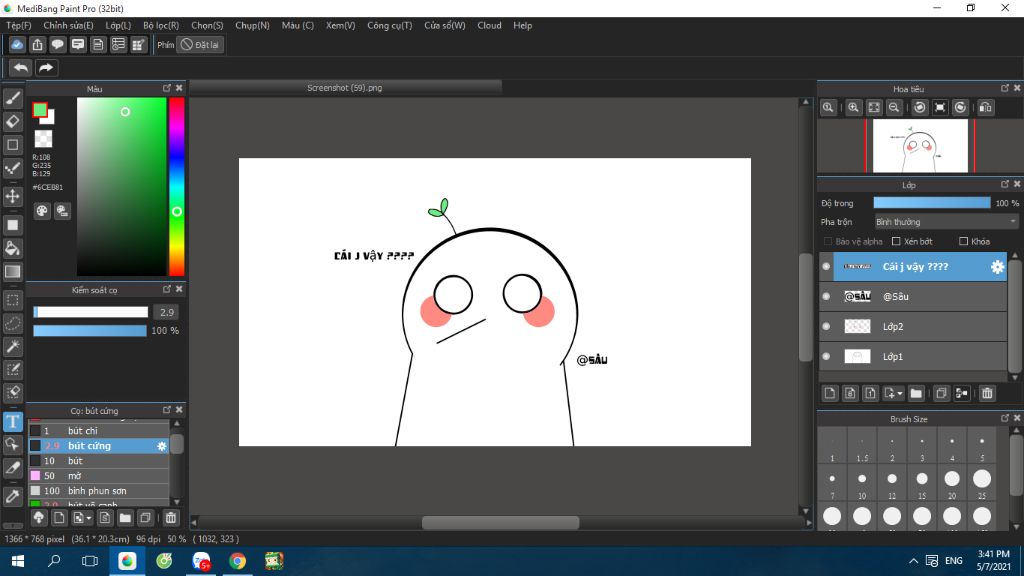Delete the selected layer with trash icon
1024x576 pixels.
[987, 393]
